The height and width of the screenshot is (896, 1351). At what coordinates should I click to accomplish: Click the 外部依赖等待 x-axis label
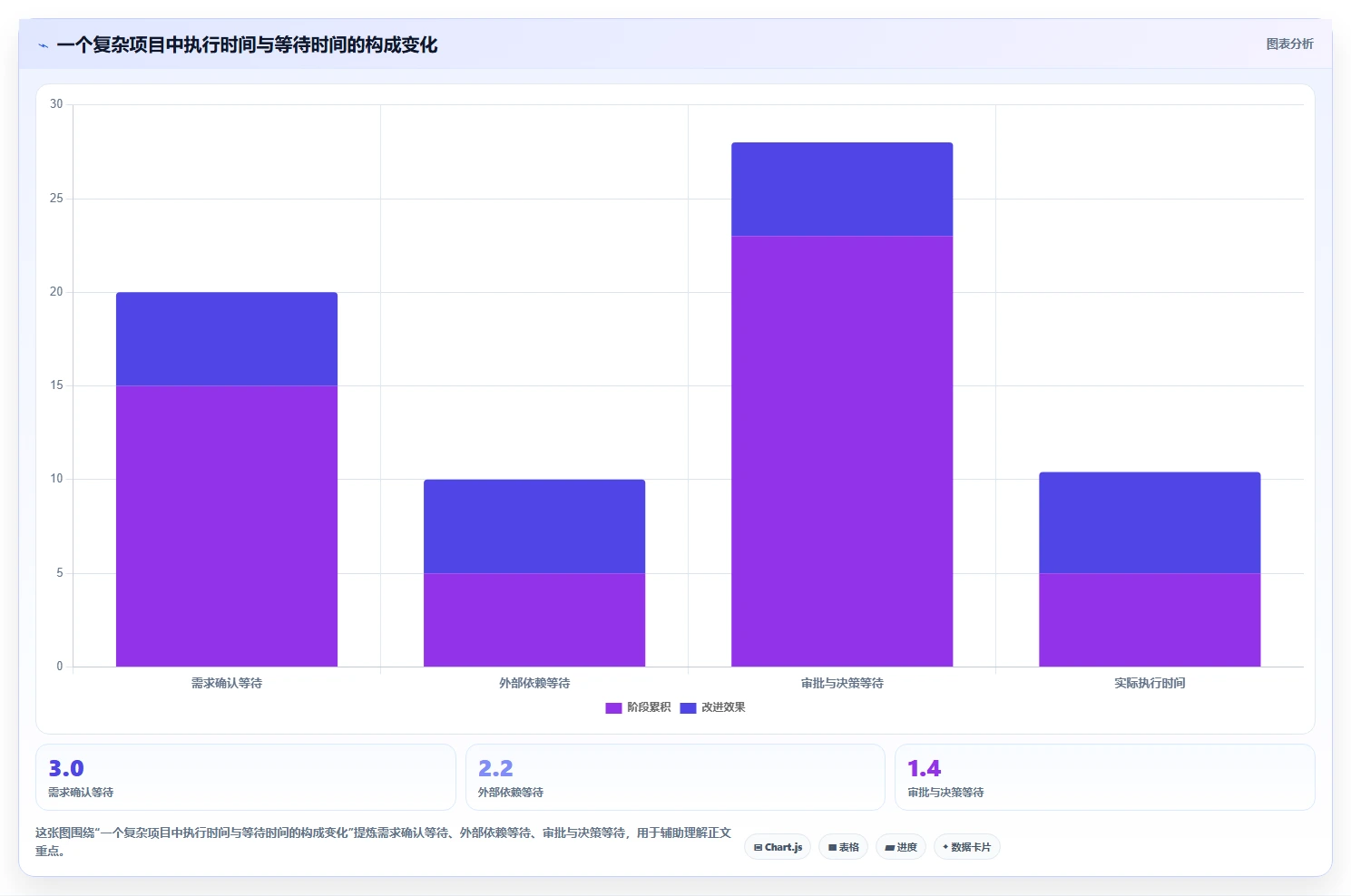534,683
